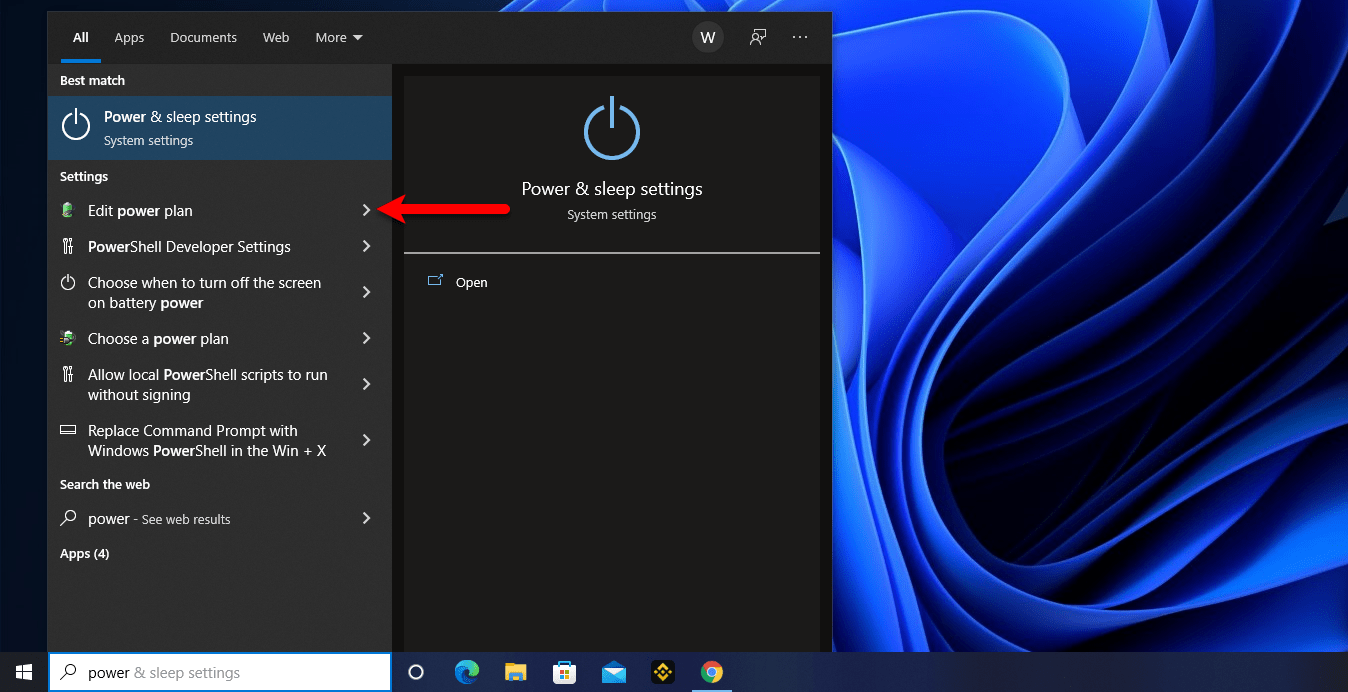
Task: Switch to the Documents tab
Action: (203, 38)
